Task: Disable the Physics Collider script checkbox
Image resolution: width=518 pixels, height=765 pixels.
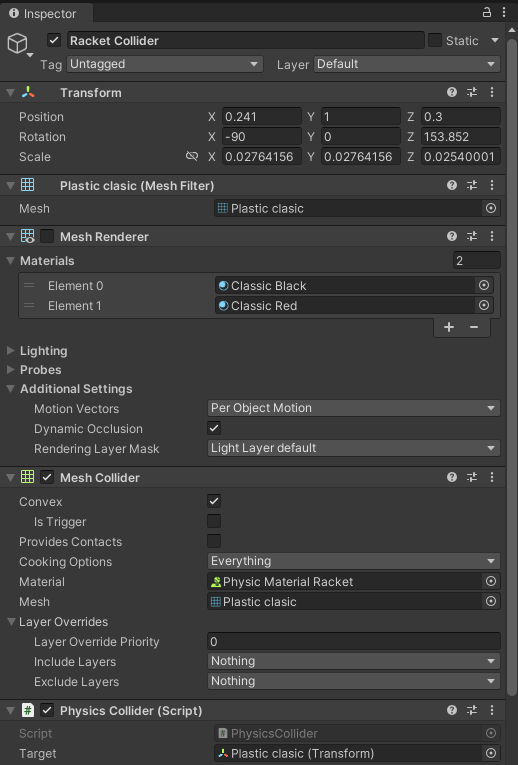Action: point(47,710)
